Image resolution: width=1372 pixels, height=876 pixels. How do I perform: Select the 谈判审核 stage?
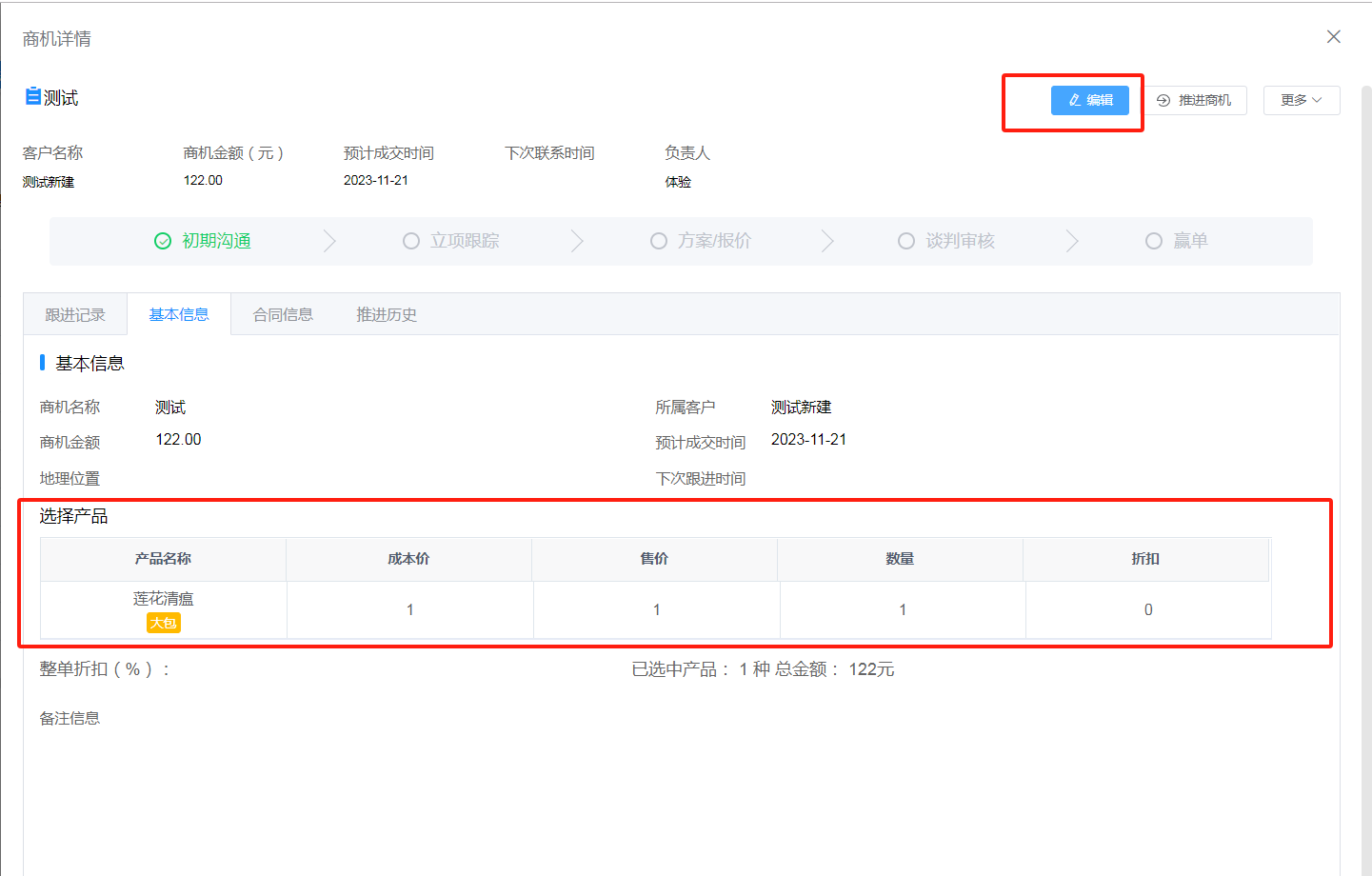946,241
